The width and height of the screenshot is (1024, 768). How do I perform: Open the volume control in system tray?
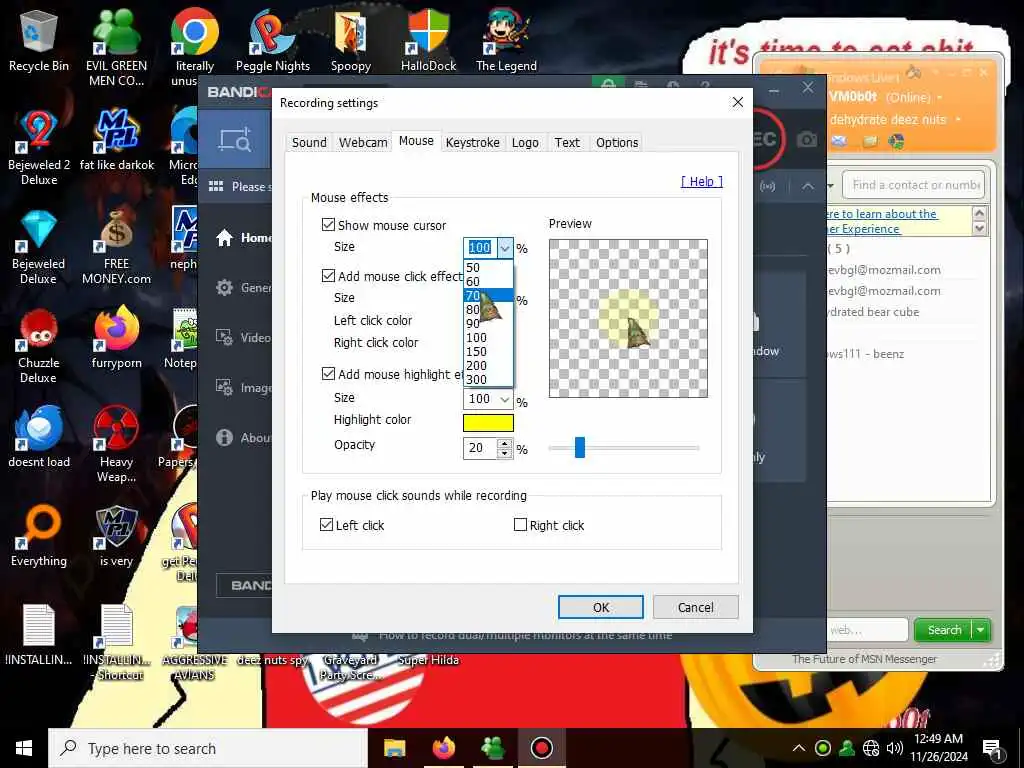point(894,748)
